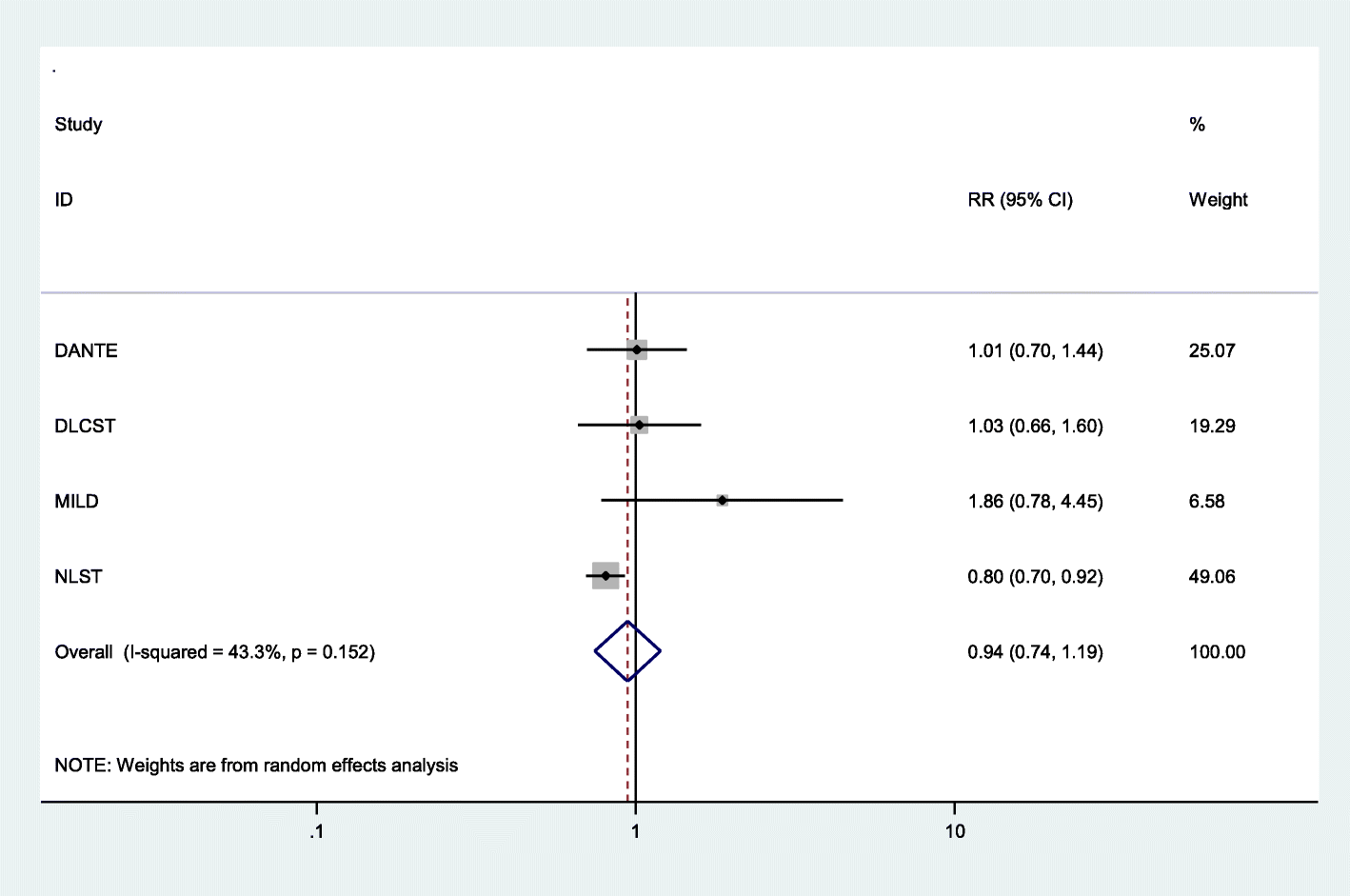Click the NLST study label
The image size is (1350, 896).
pyautogui.click(x=78, y=576)
